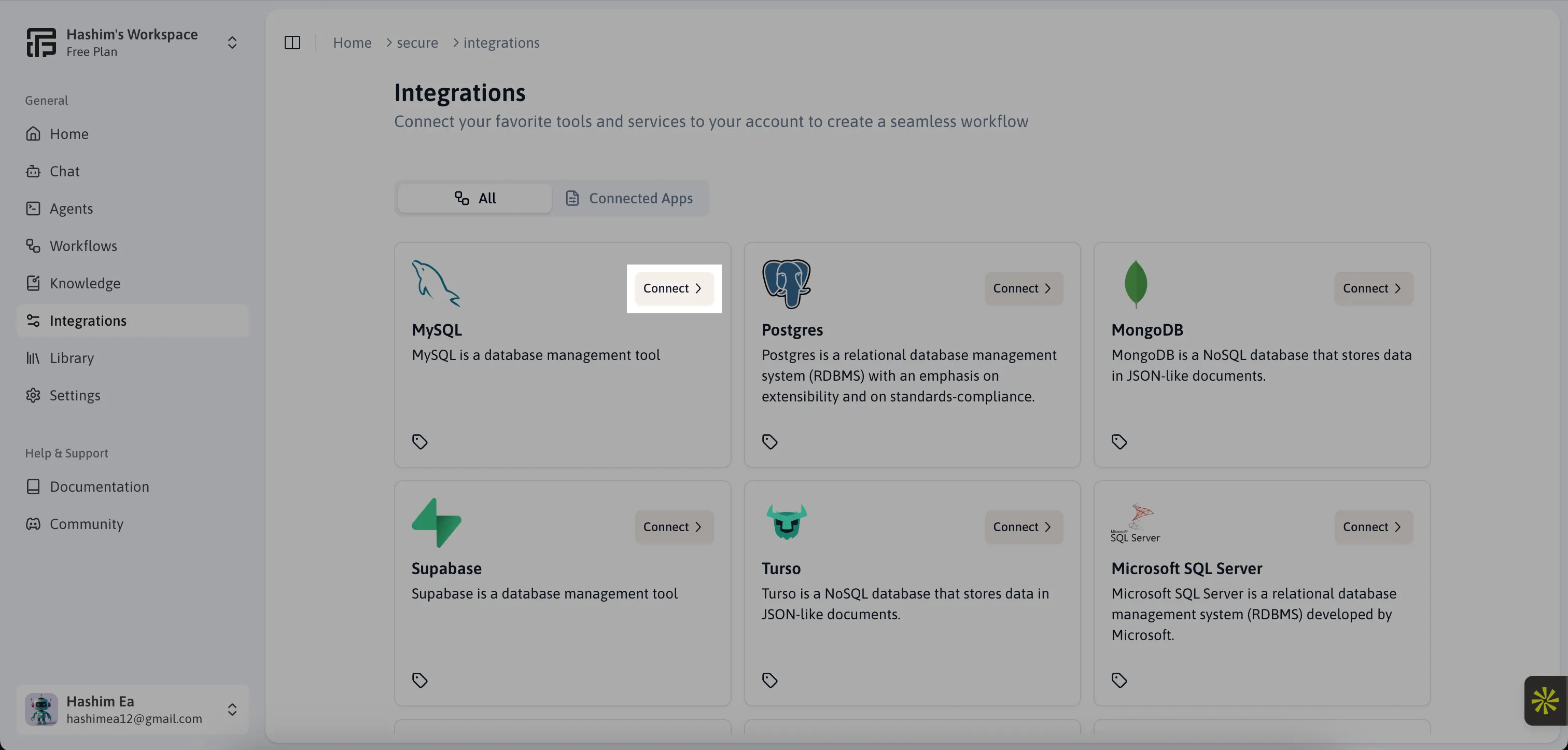The image size is (1568, 750).
Task: Click the tag icon on MySQL card
Action: click(x=420, y=442)
